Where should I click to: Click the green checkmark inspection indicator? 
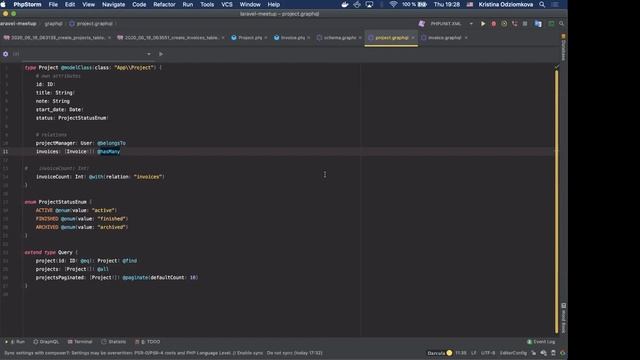556,67
